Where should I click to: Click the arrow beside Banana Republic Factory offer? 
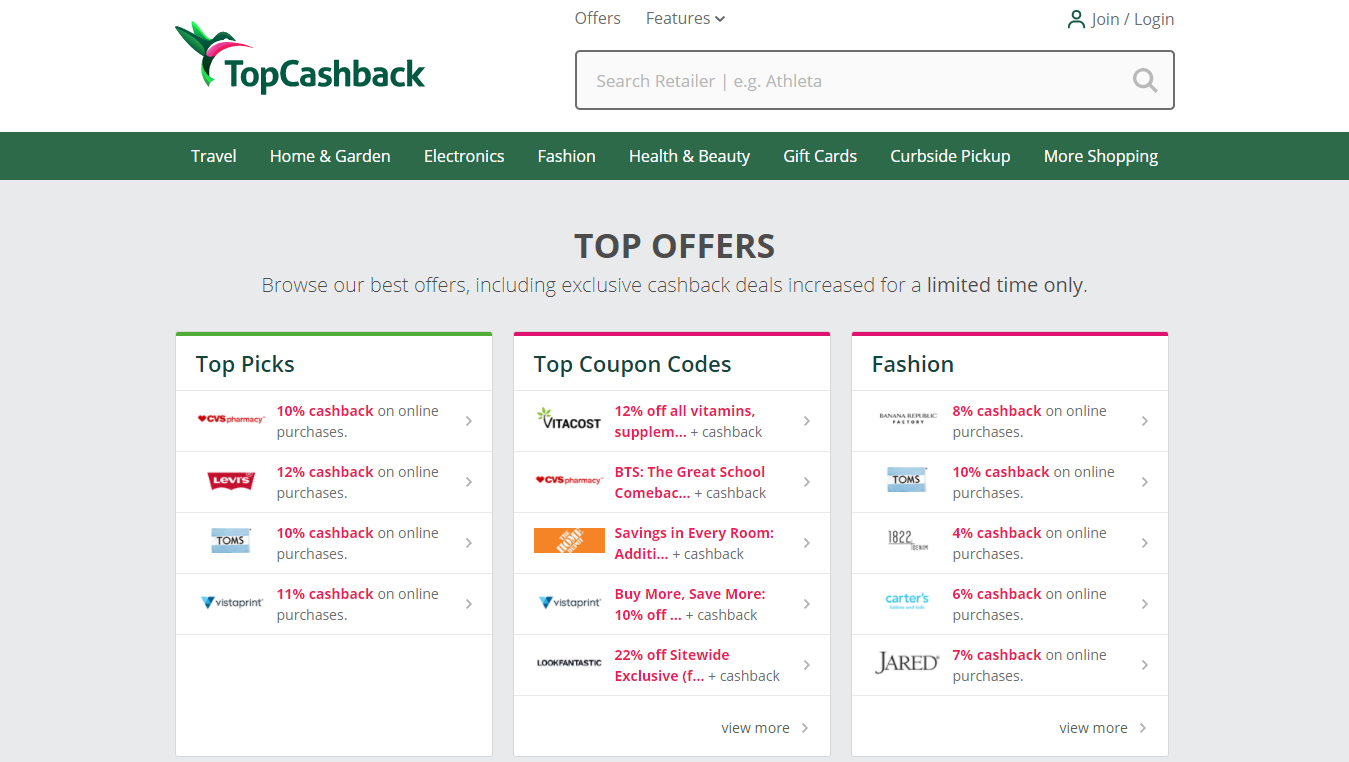click(x=1144, y=420)
